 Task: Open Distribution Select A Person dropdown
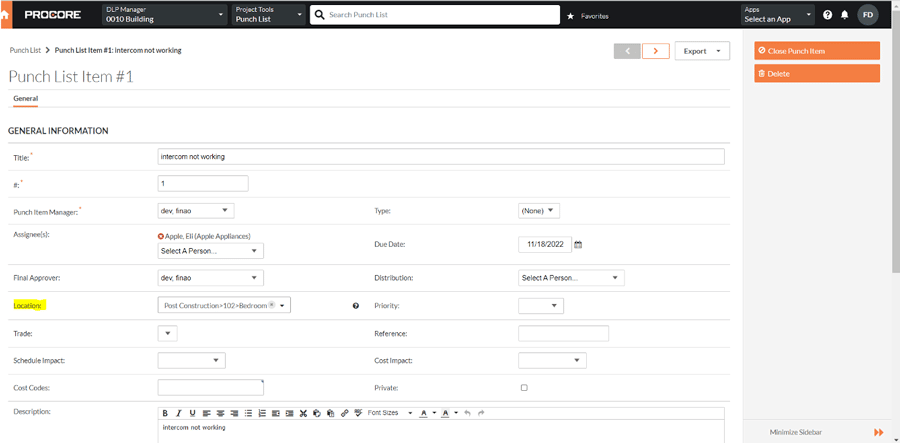coord(571,278)
